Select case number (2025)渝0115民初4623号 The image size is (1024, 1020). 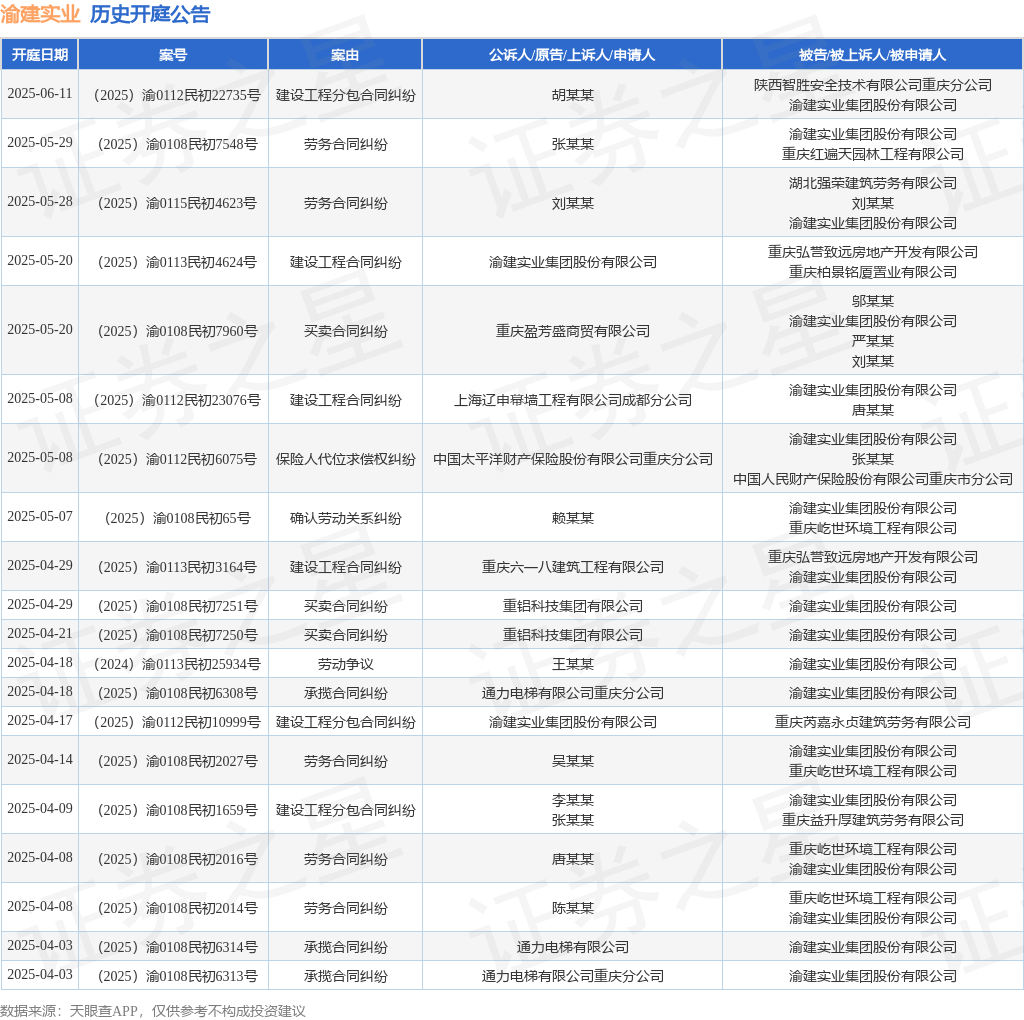[x=177, y=203]
